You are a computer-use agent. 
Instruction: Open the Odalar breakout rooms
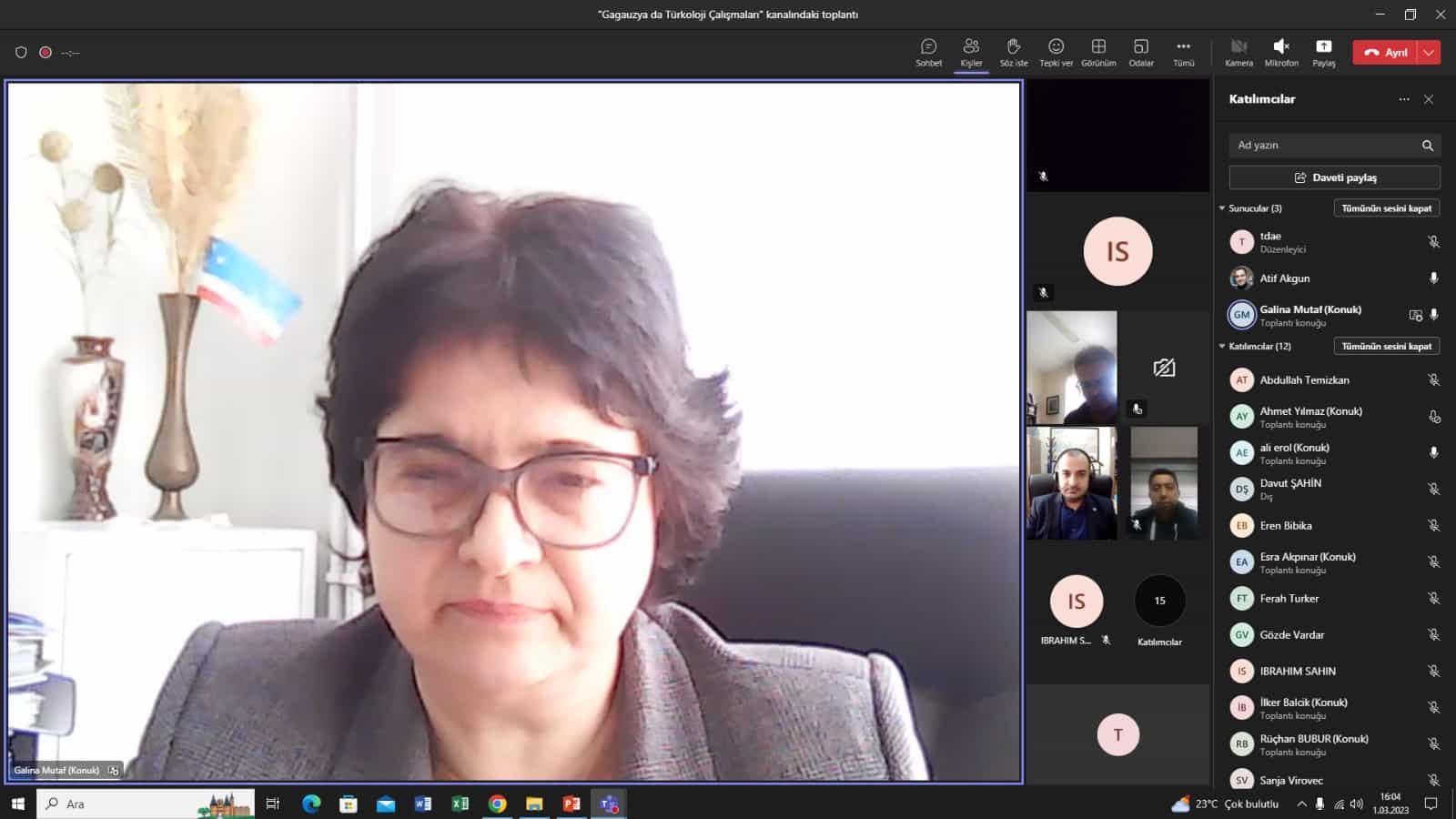1140,52
